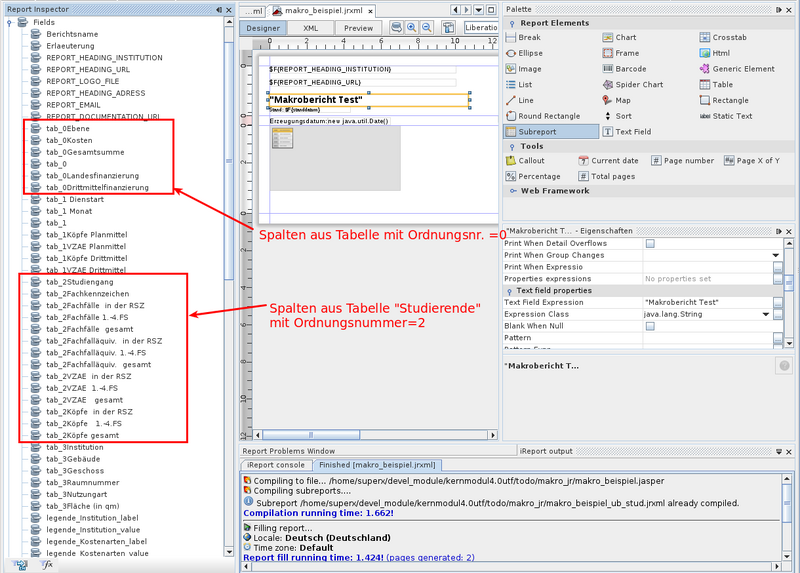Toggle Print When Detail Overflows checkbox
Screen dimensions: 800x573
(650, 244)
